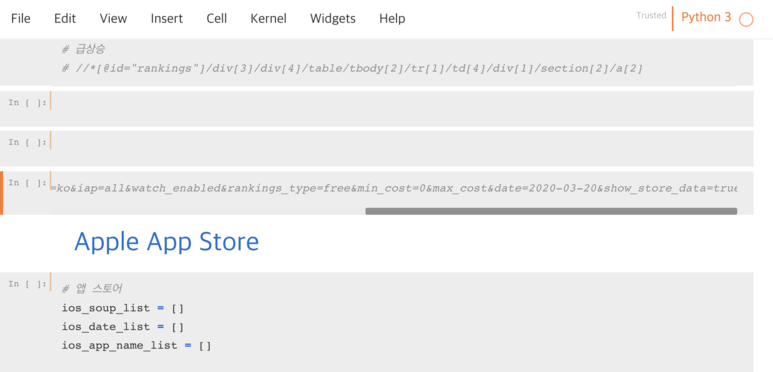Click the horizontal scrollbar in the URL cell

coord(551,211)
